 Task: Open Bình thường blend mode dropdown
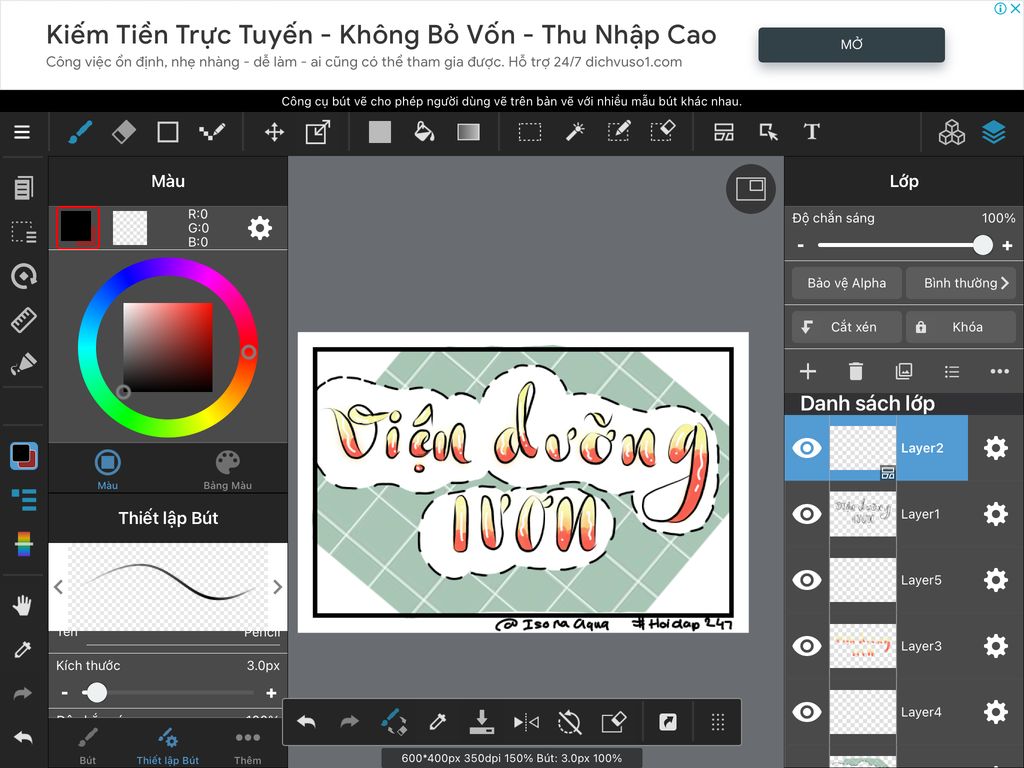click(961, 283)
